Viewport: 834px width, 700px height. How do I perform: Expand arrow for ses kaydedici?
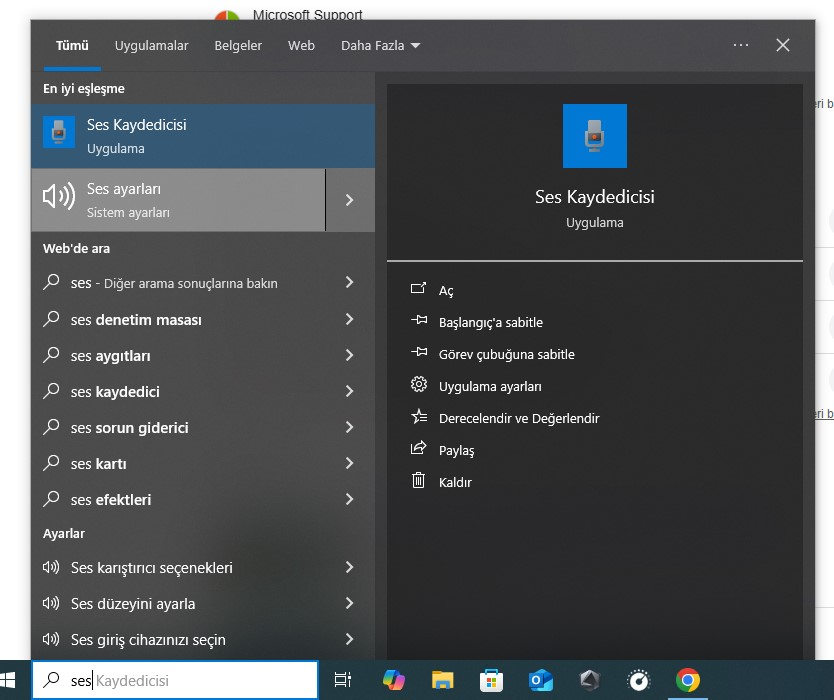coord(349,391)
